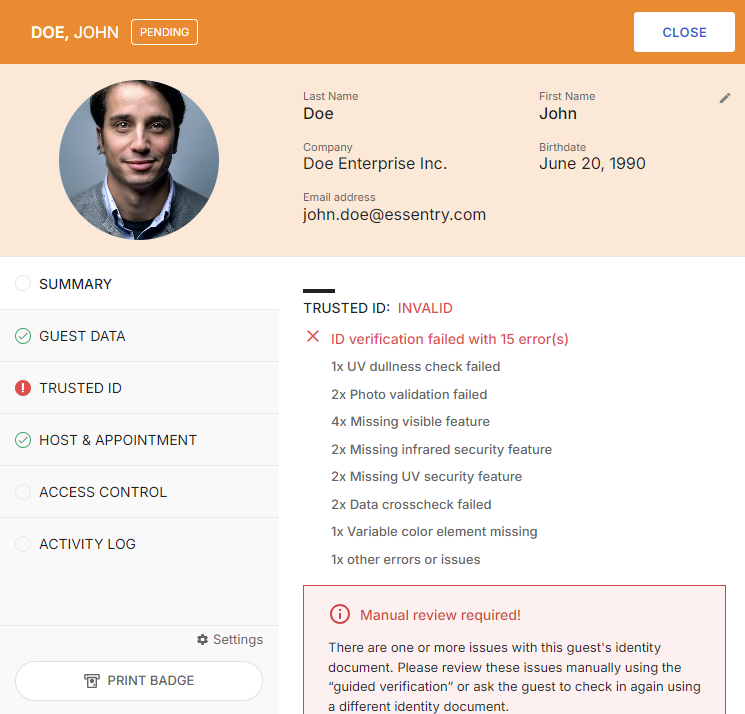745x714 pixels.
Task: Select the empty circle beside Access Control
Action: [23, 492]
